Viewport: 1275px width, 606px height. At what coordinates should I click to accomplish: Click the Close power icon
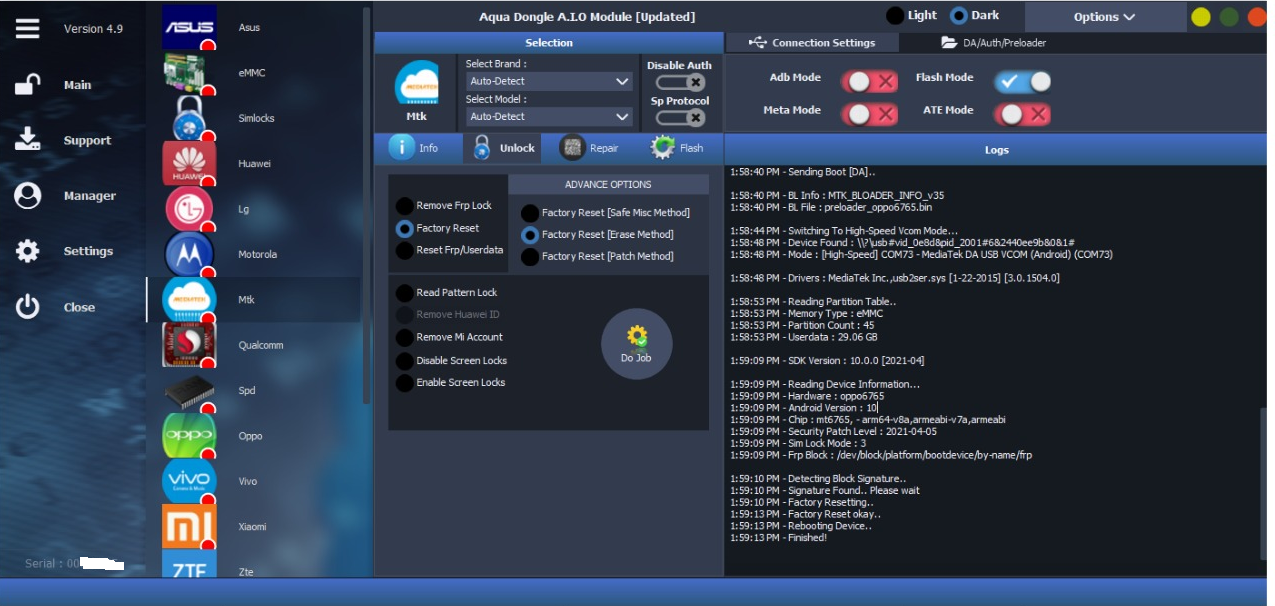(28, 307)
